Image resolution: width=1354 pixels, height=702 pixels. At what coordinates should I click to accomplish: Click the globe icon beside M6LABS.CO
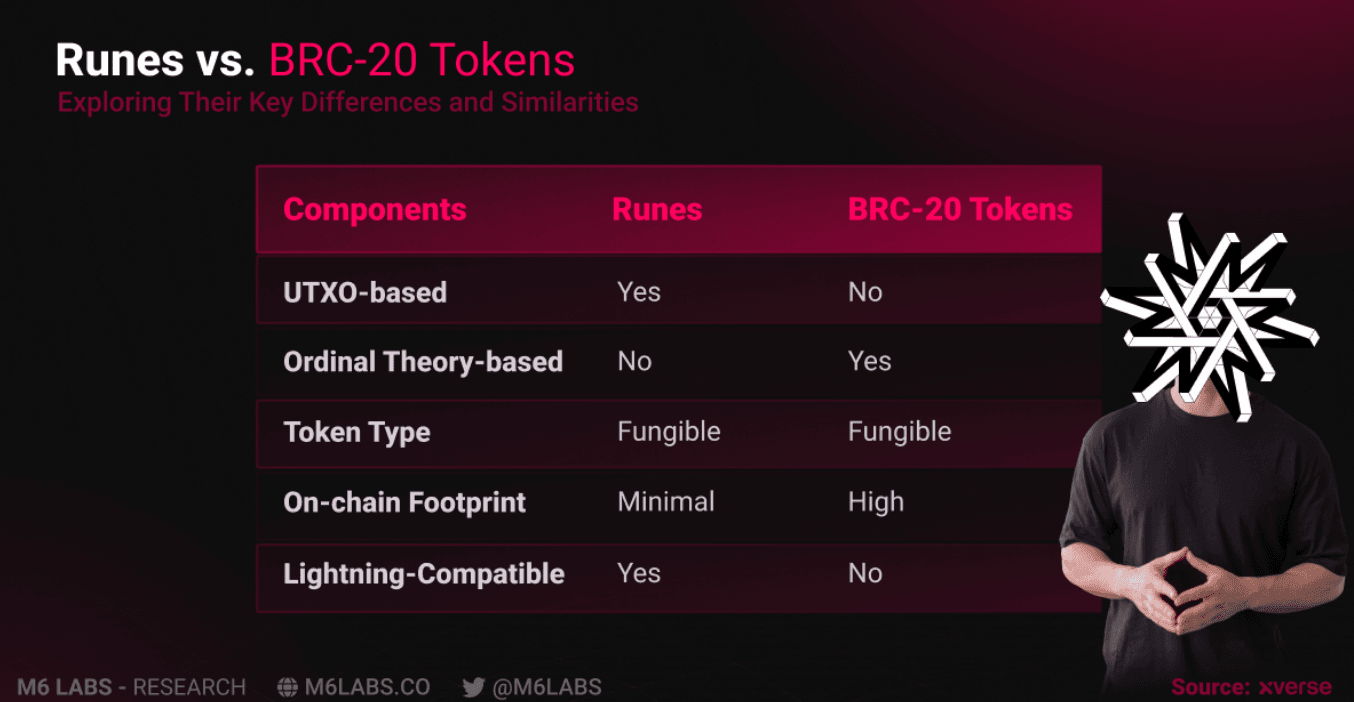[x=287, y=687]
